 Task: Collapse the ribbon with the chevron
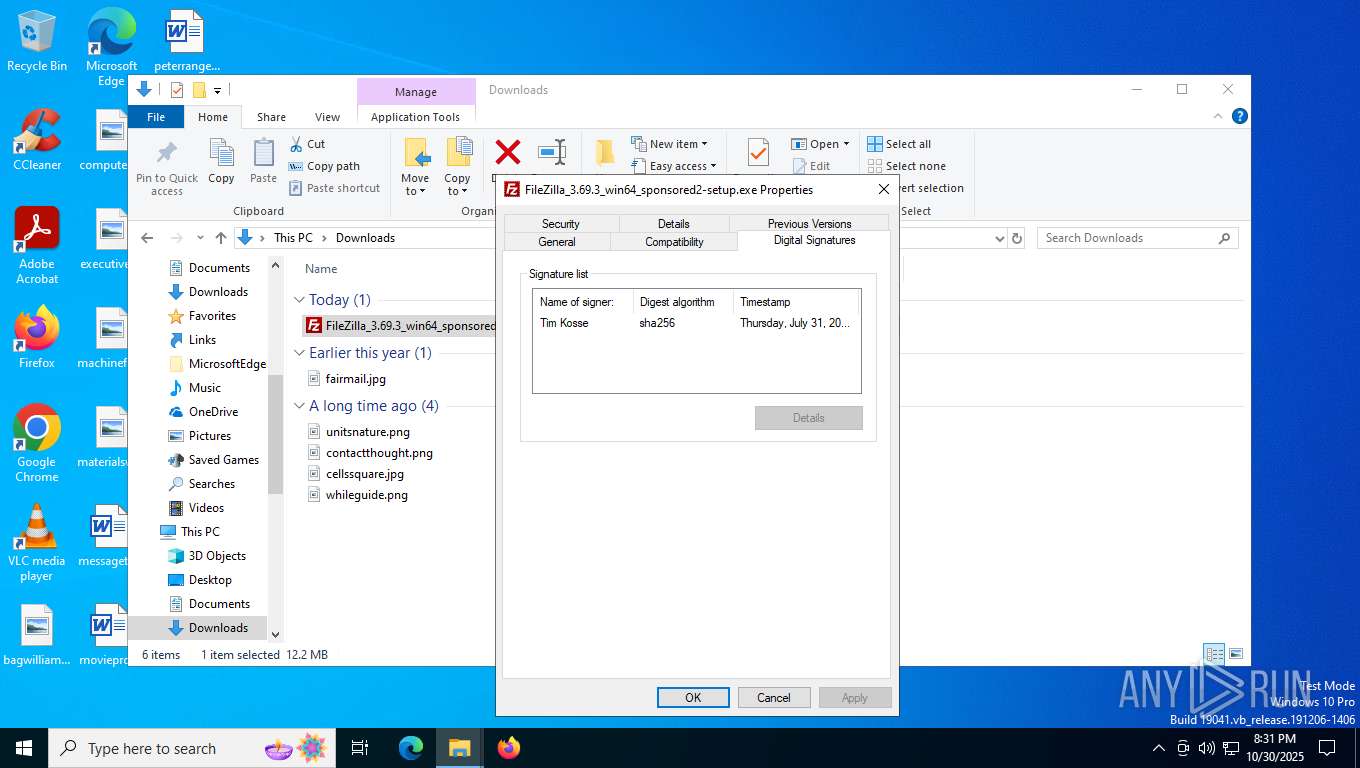tap(1218, 116)
